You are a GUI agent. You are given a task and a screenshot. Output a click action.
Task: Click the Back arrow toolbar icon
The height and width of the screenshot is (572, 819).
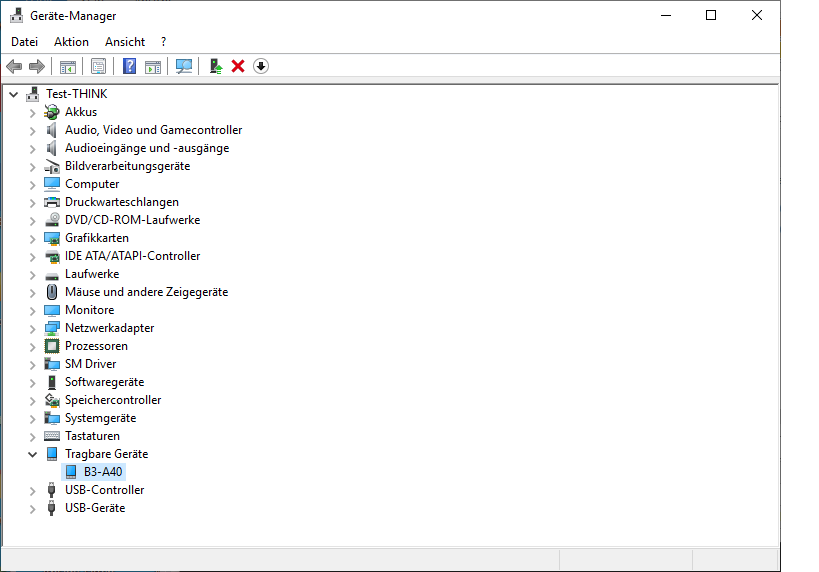tap(14, 66)
